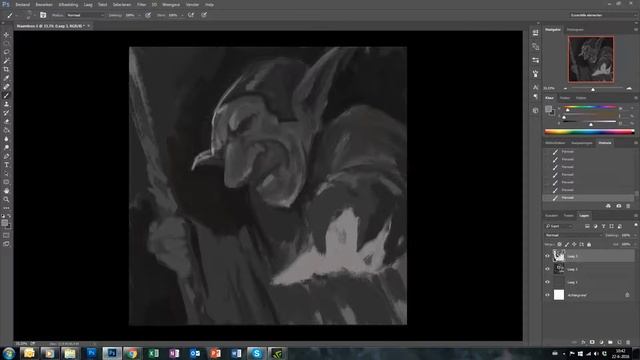This screenshot has width=640, height=360.
Task: Select the Laag 3 layer name
Action: pos(572,256)
